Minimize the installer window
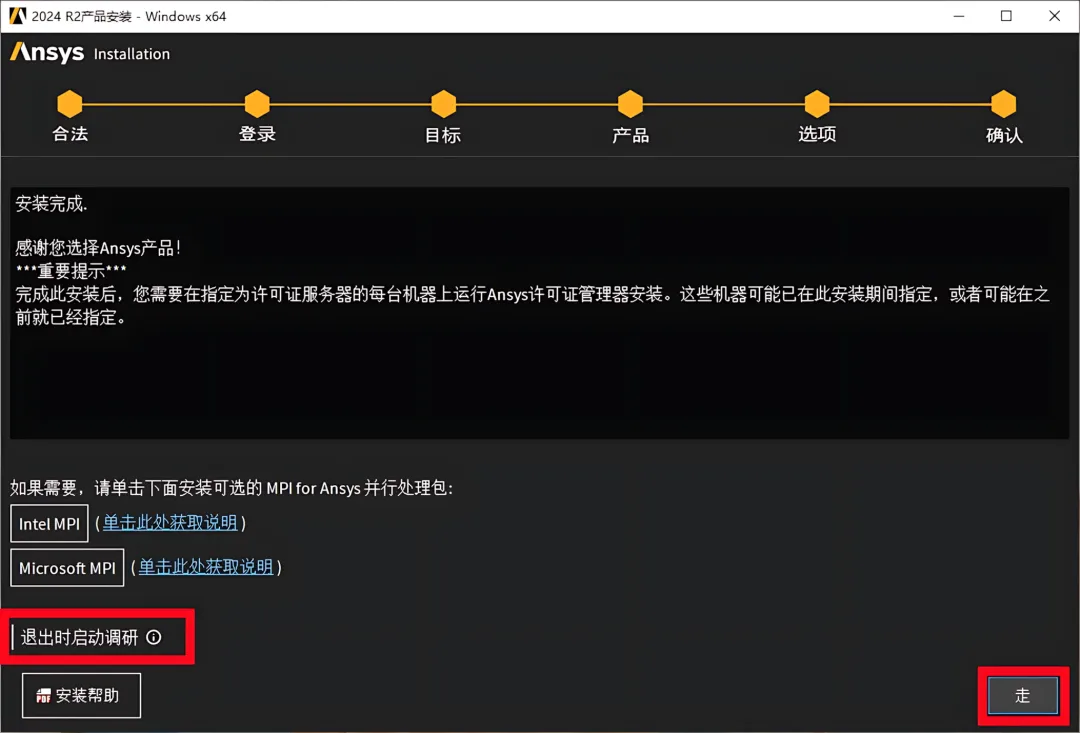The image size is (1080, 733). coord(959,16)
